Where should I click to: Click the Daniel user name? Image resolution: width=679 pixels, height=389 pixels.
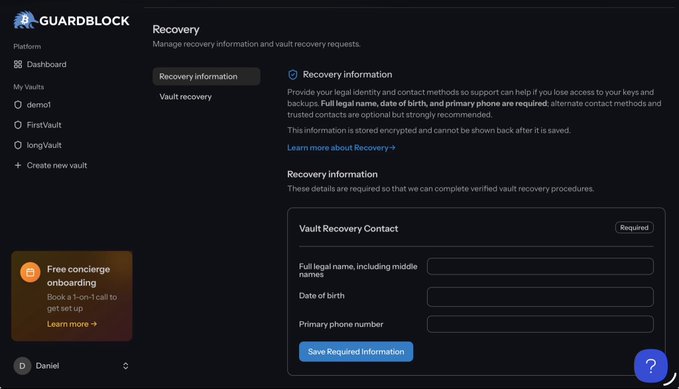point(47,366)
